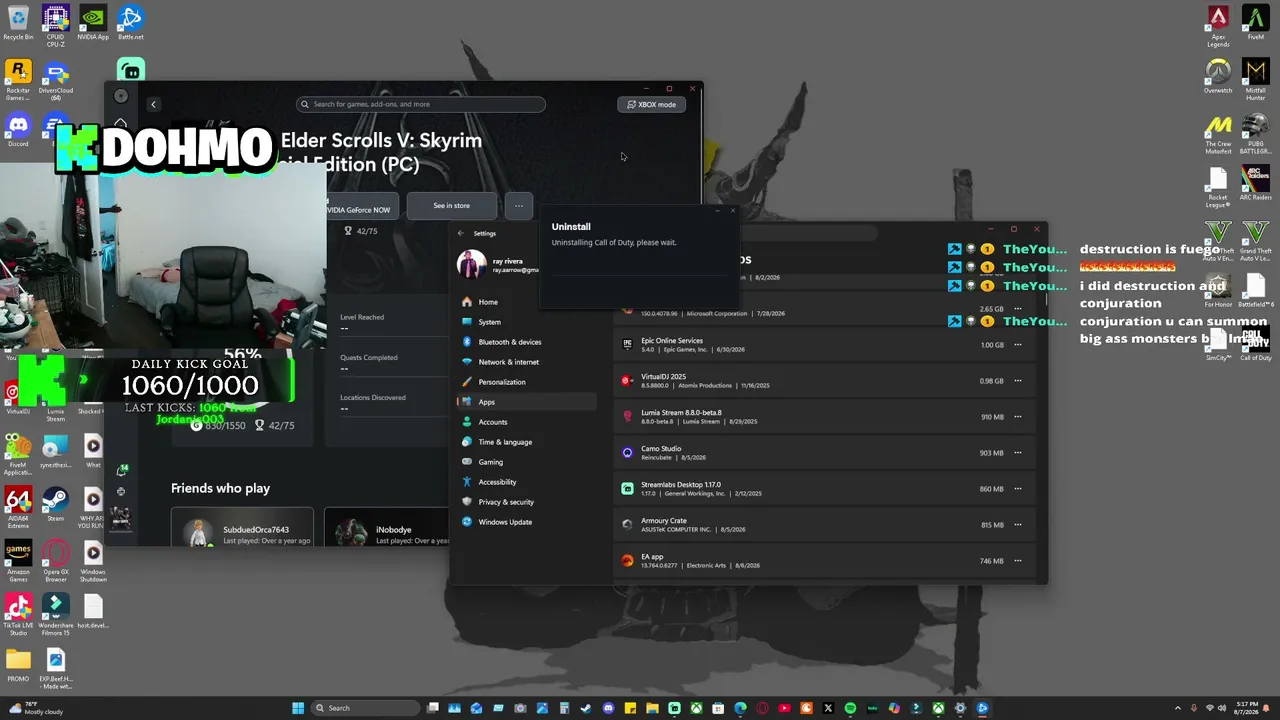Open options menu for Armoury Crate
The width and height of the screenshot is (1280, 720).
[x=1018, y=525]
